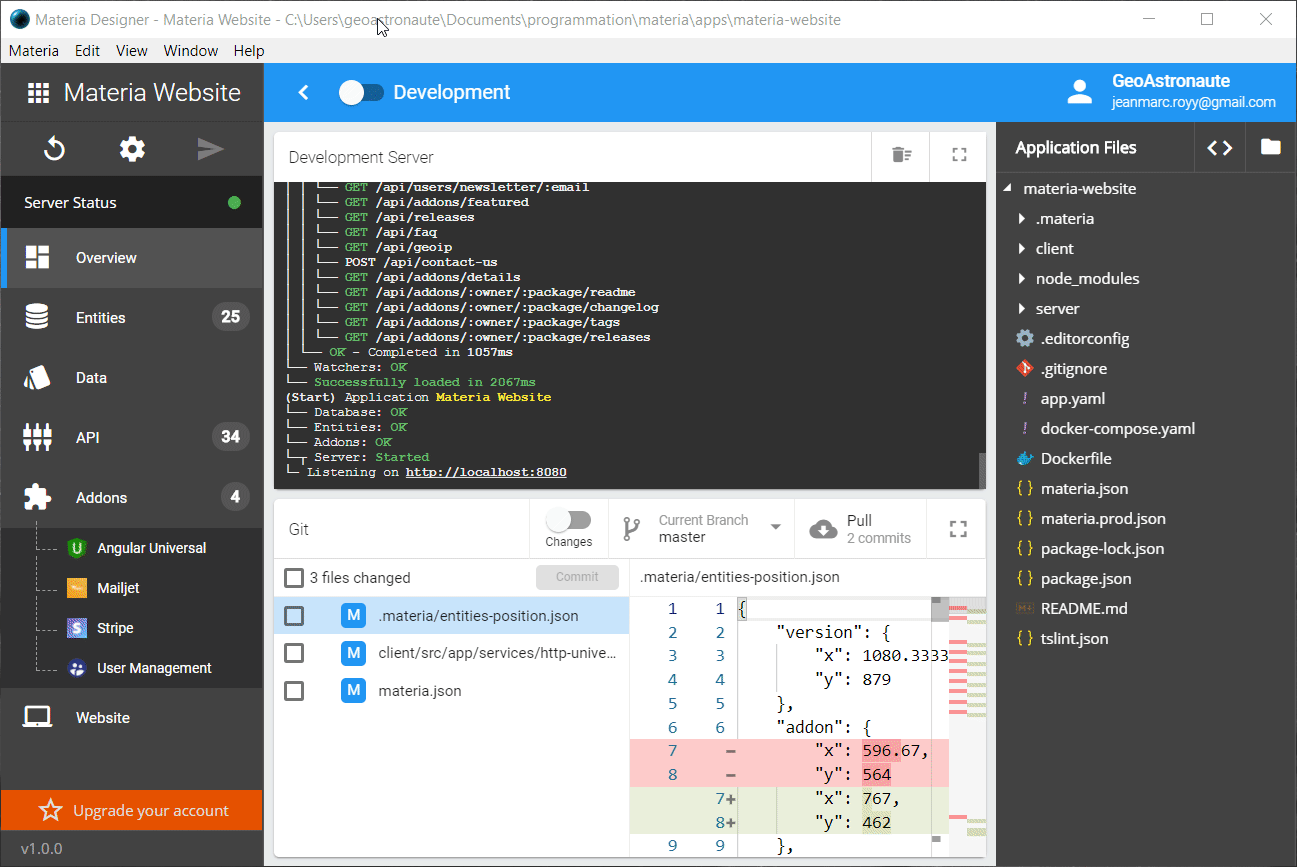Toggle the Git Changes switch
This screenshot has width=1297, height=867.
[568, 520]
